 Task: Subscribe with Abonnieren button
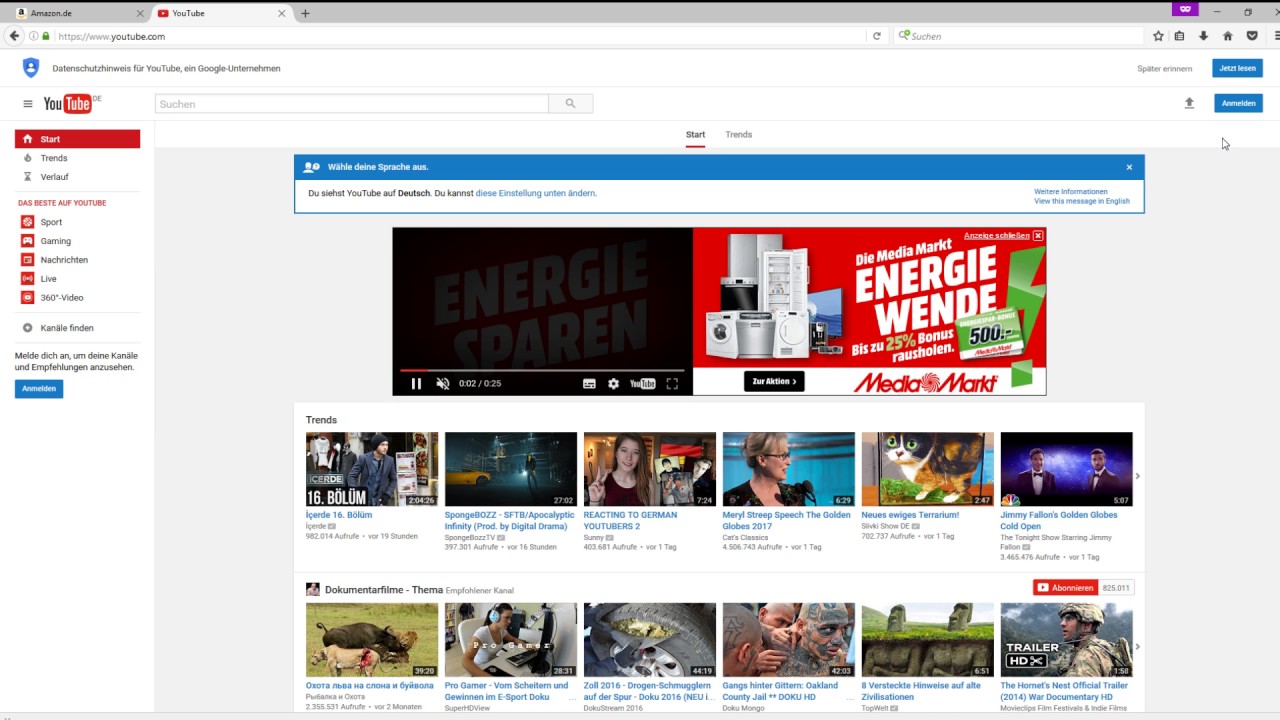(x=1066, y=588)
